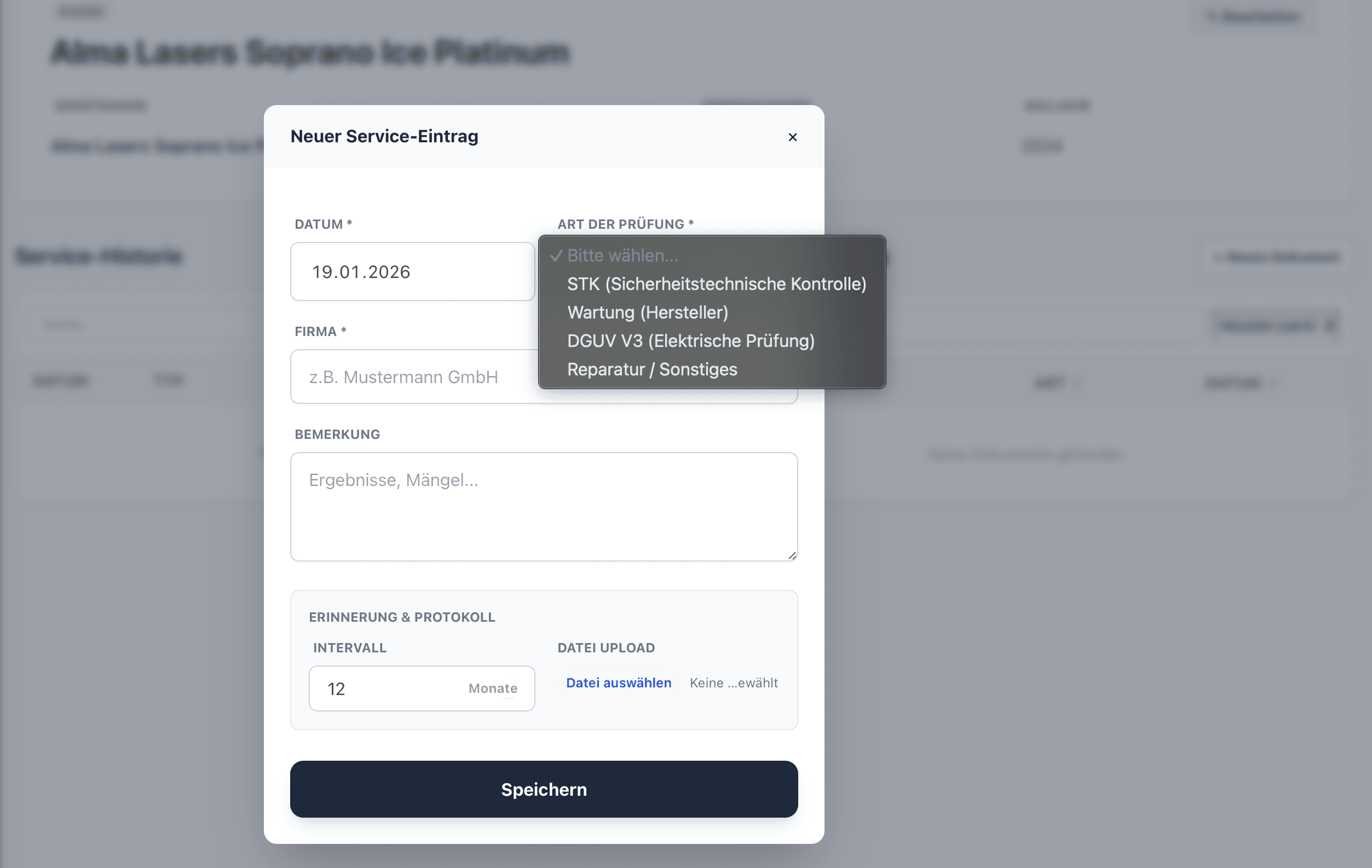This screenshot has height=868, width=1372.
Task: Choose STK (Sicherheitstechnische Kontrolle) option
Action: (x=716, y=284)
